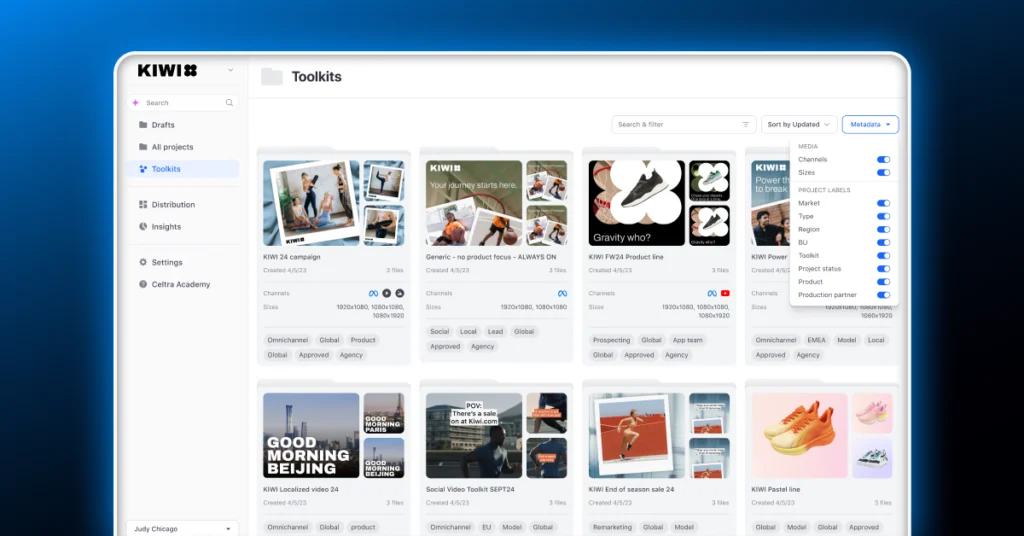Toggle Channels metadata switch

883,159
